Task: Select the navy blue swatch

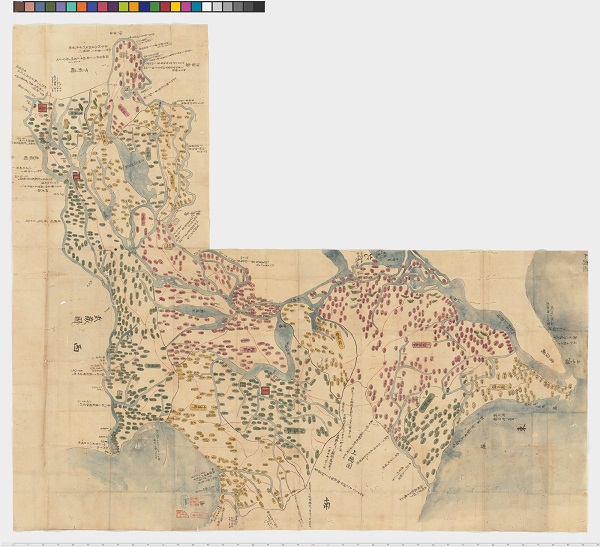Action: click(x=144, y=7)
